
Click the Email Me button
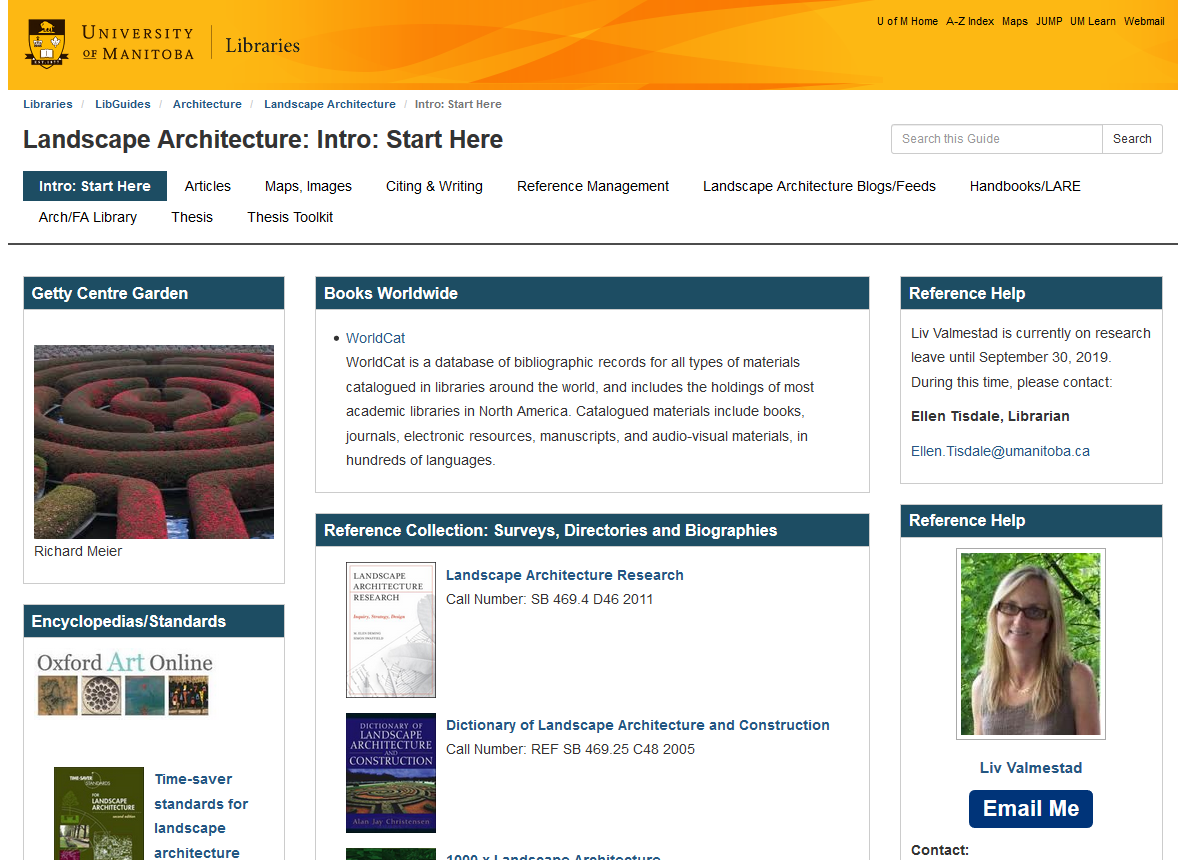pos(1030,809)
